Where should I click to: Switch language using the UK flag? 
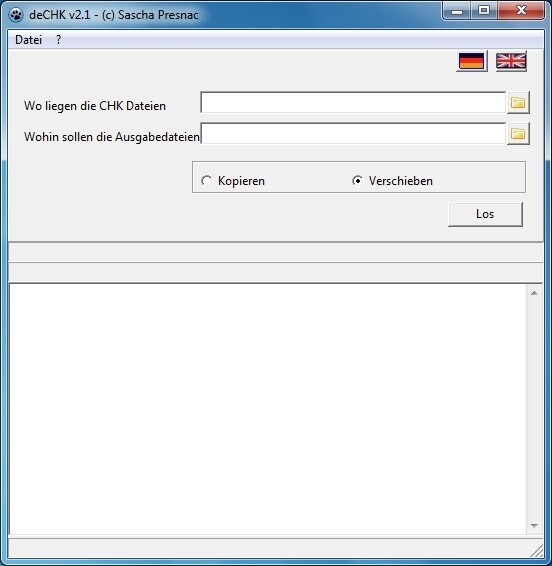(x=511, y=61)
